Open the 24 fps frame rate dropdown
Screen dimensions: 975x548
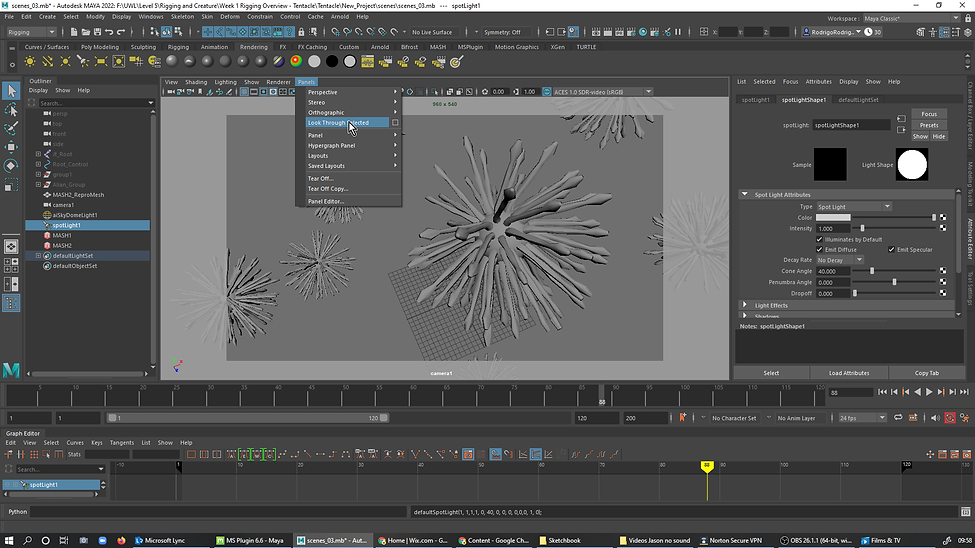click(862, 418)
